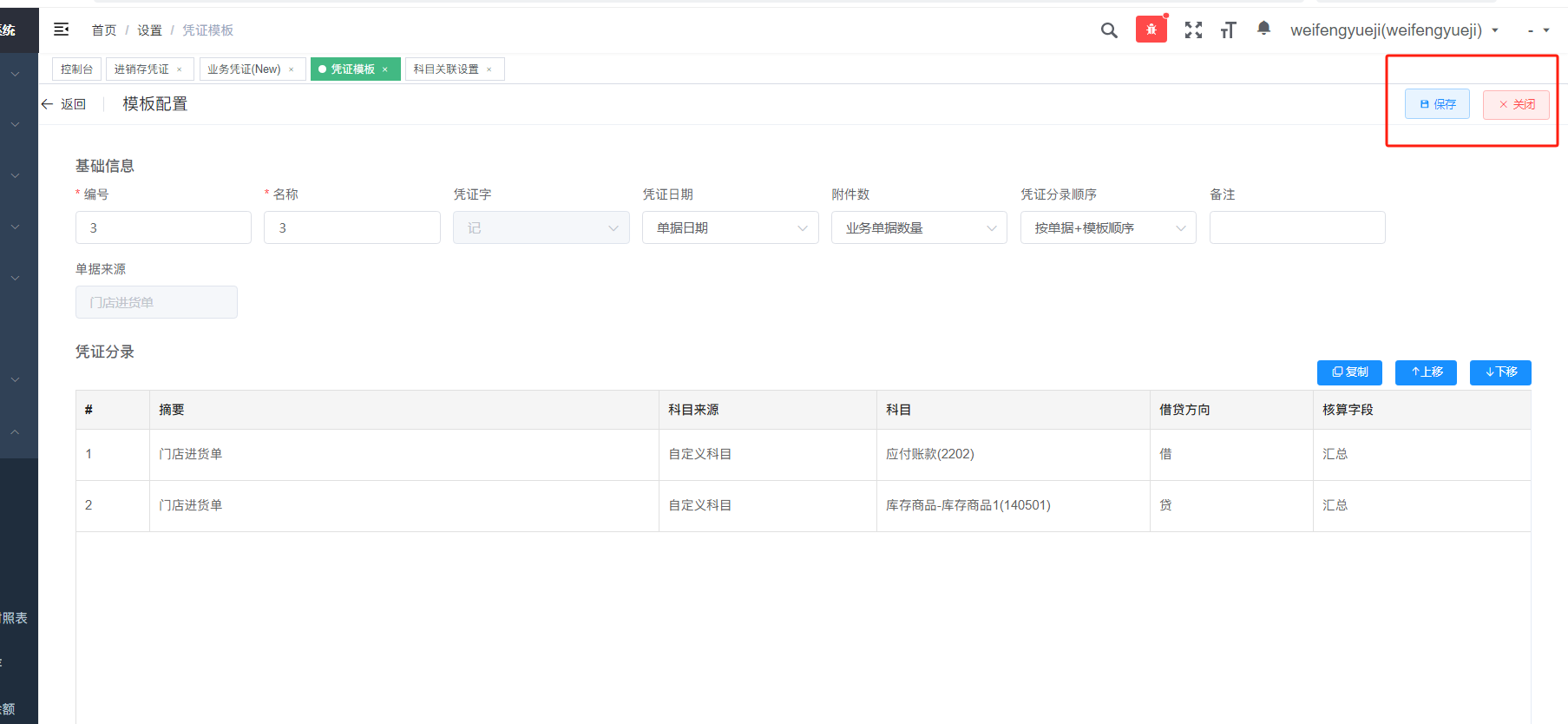Click row 1 自定义科目 cell
This screenshot has height=724, width=1568.
click(x=768, y=454)
